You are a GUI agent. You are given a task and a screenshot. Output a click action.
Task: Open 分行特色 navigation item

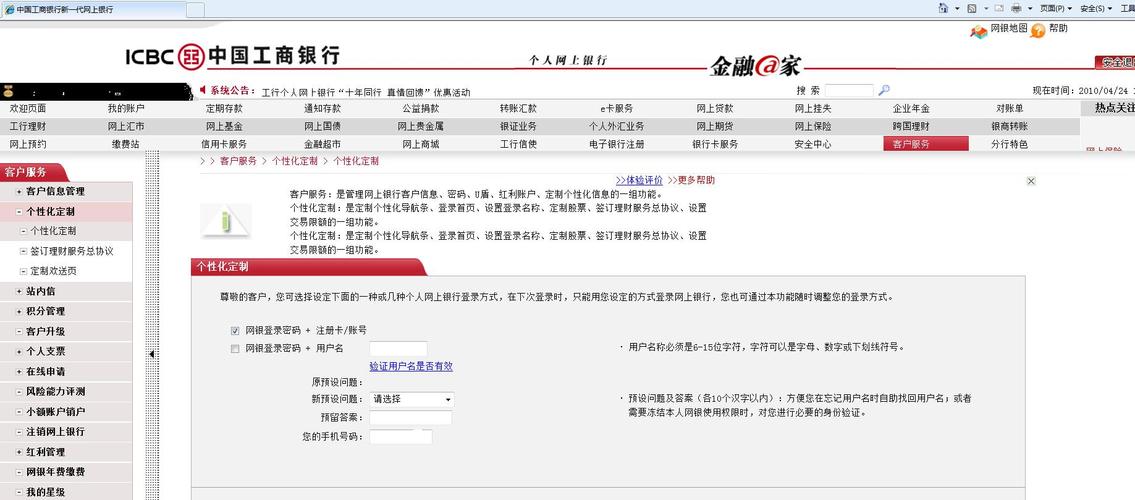tap(1009, 144)
